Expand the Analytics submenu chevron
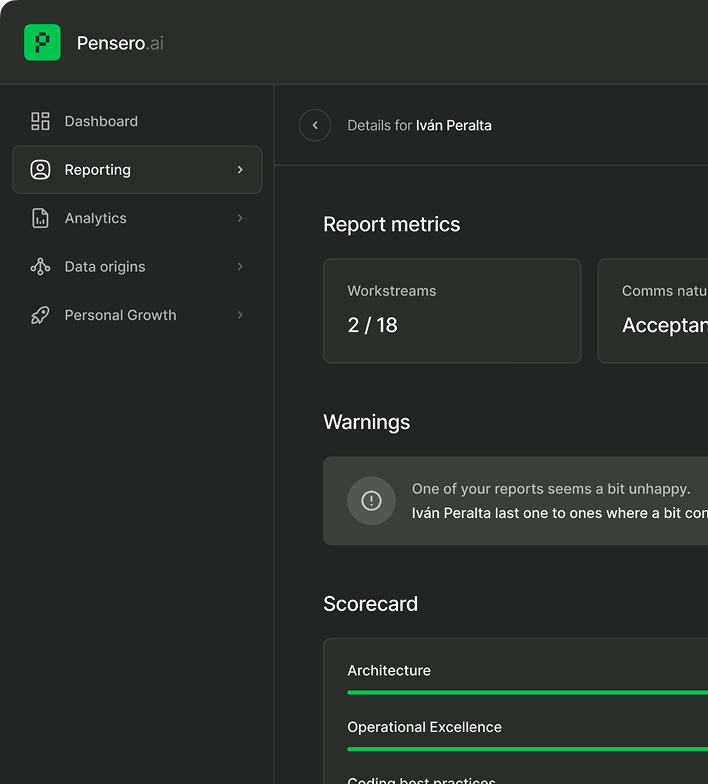This screenshot has height=784, width=708. (x=240, y=218)
